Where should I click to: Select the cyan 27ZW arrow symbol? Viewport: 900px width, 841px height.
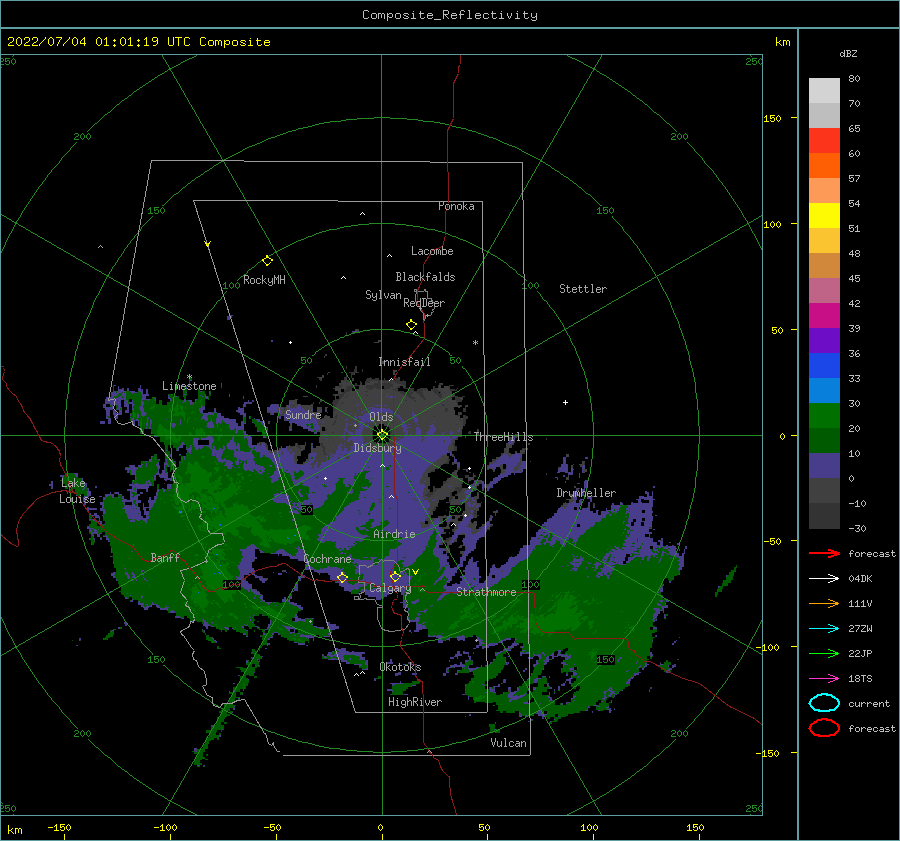coord(824,628)
